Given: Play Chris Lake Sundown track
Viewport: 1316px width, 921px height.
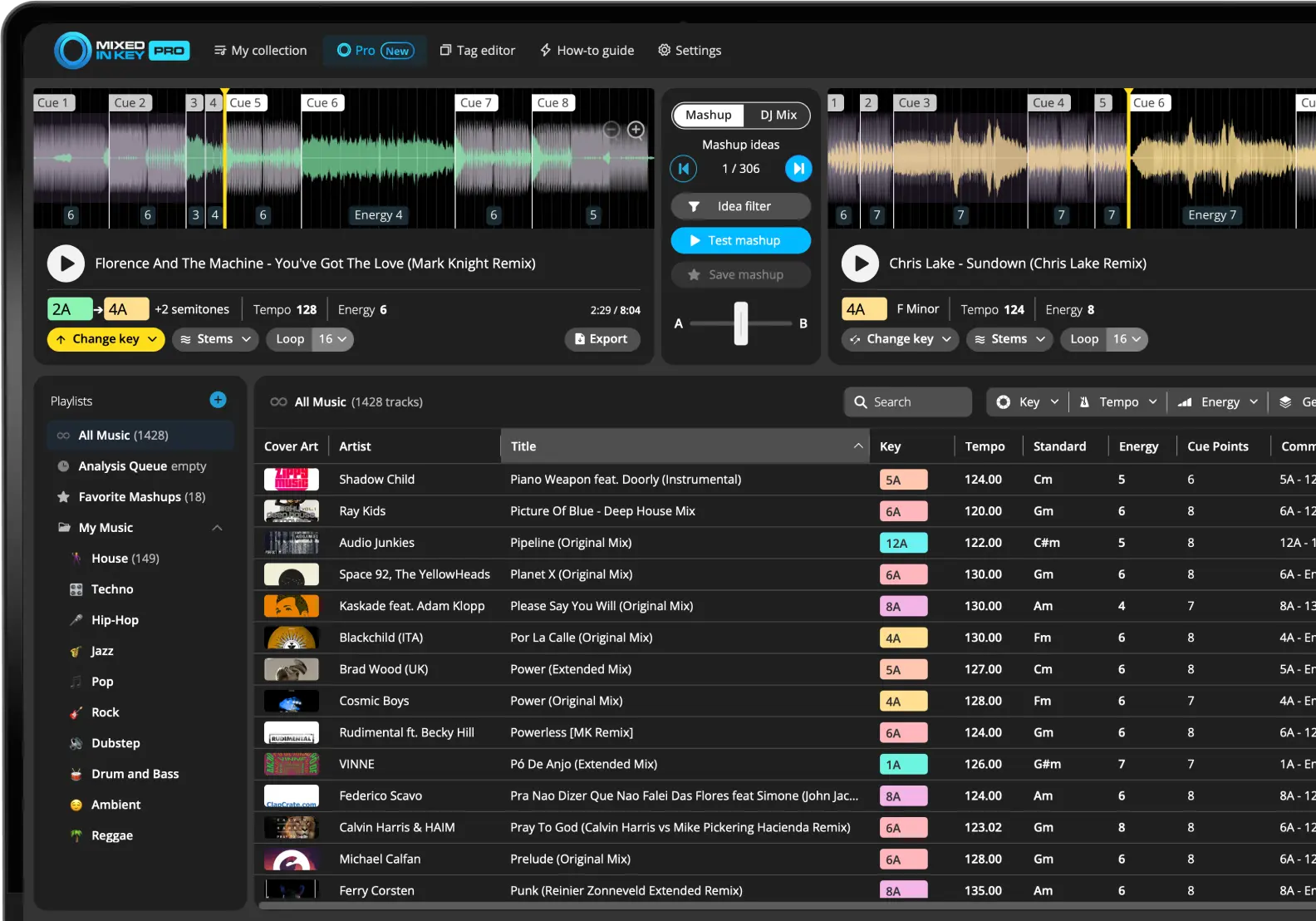Looking at the screenshot, I should (860, 263).
